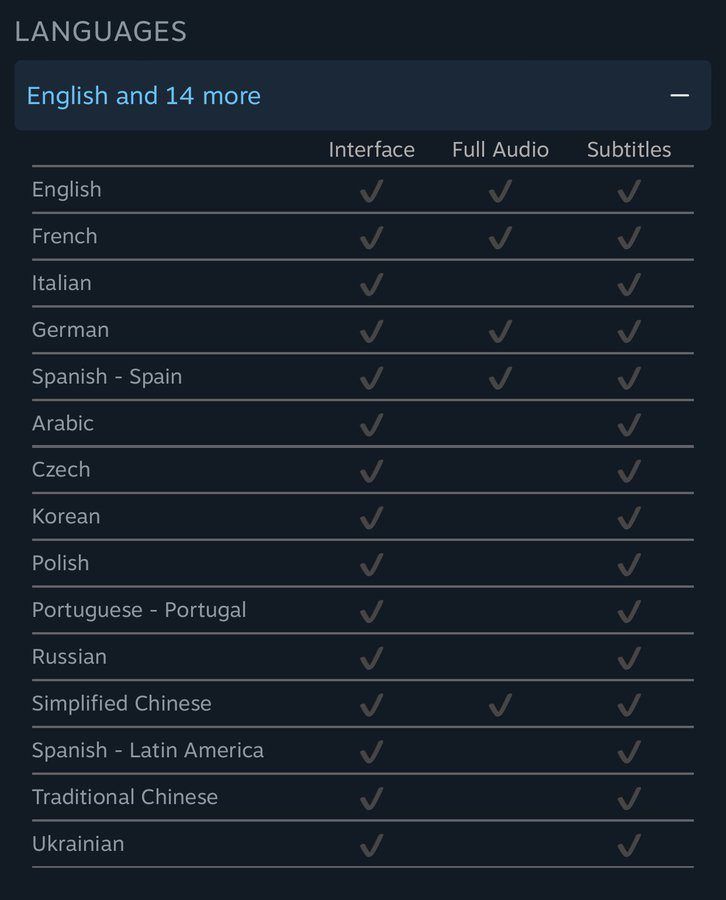Screen dimensions: 726x900
Task: Click the Ukrainian Subtitles checkmark
Action: pos(629,844)
